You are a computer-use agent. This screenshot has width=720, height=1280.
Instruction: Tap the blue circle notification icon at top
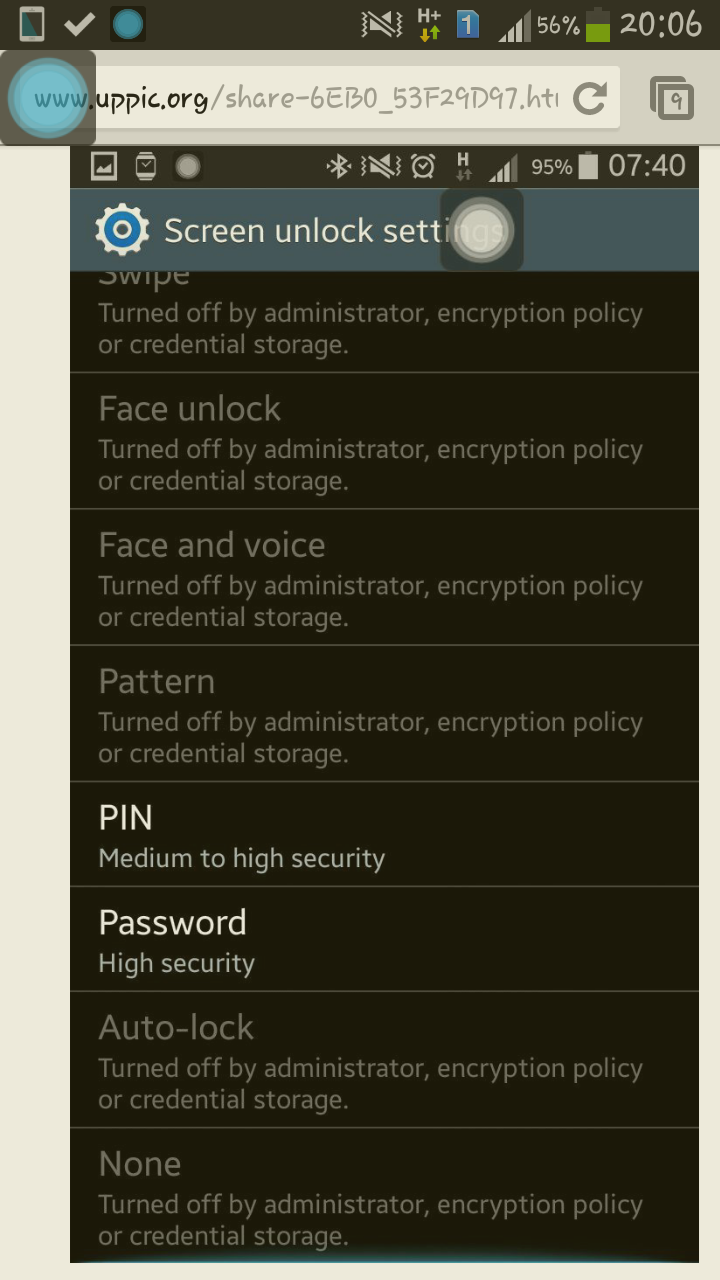(x=128, y=24)
